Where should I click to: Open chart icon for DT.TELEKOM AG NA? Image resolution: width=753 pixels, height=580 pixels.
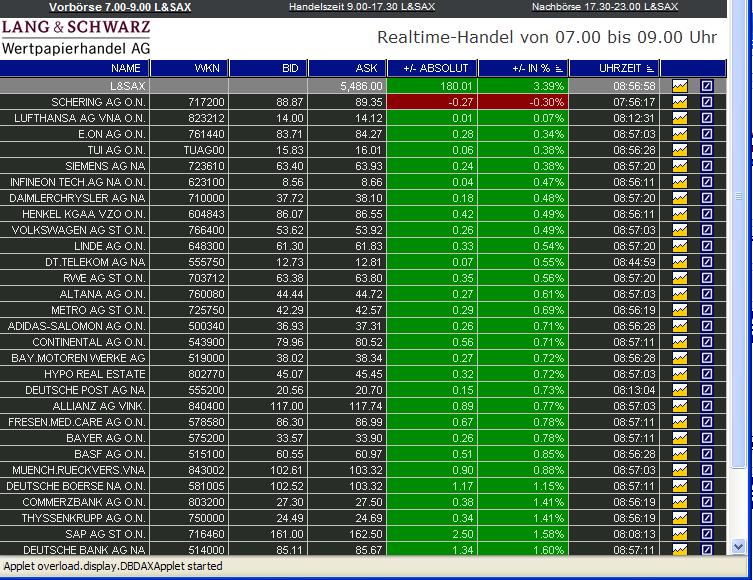coord(680,262)
